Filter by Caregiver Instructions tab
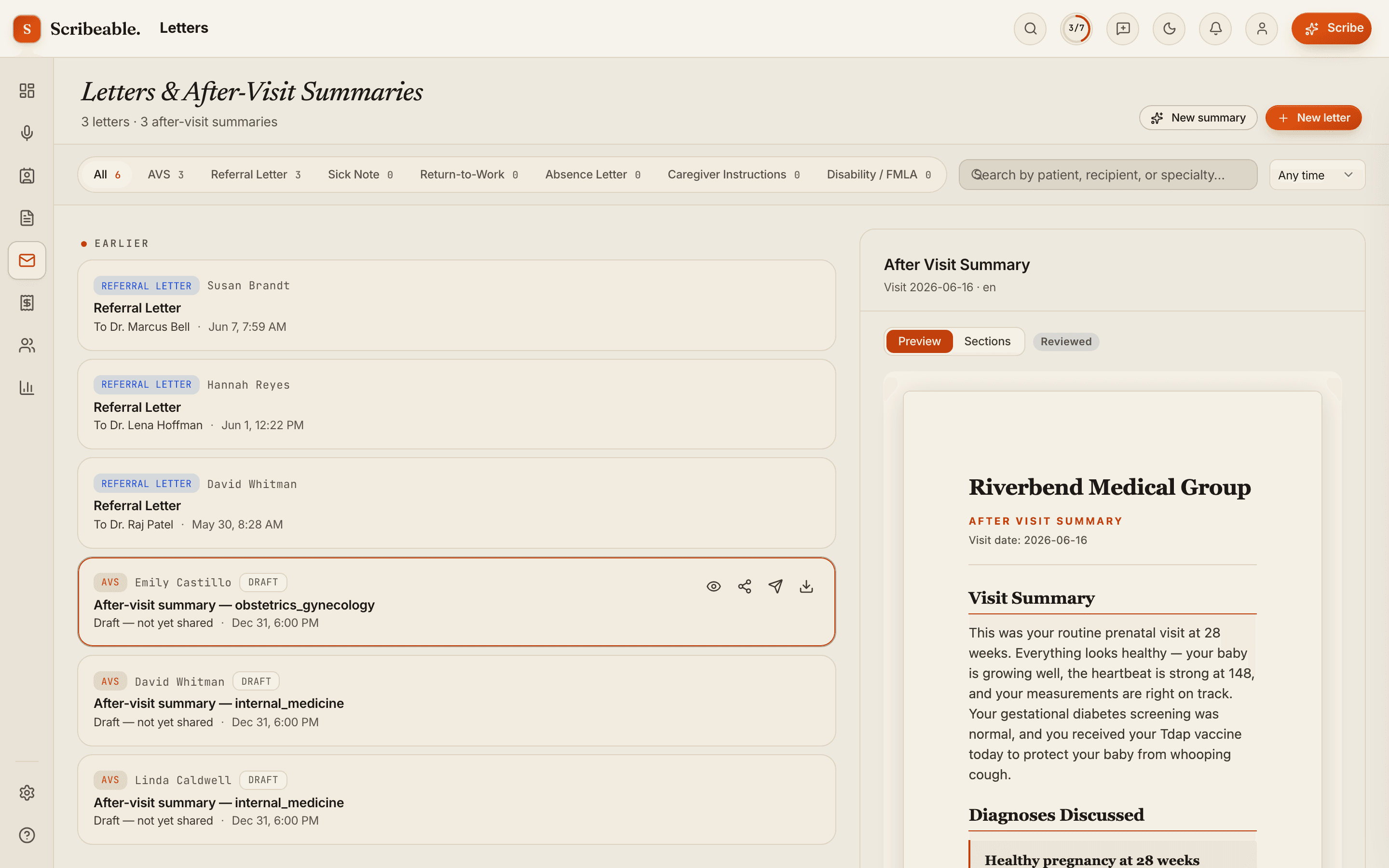 click(734, 175)
